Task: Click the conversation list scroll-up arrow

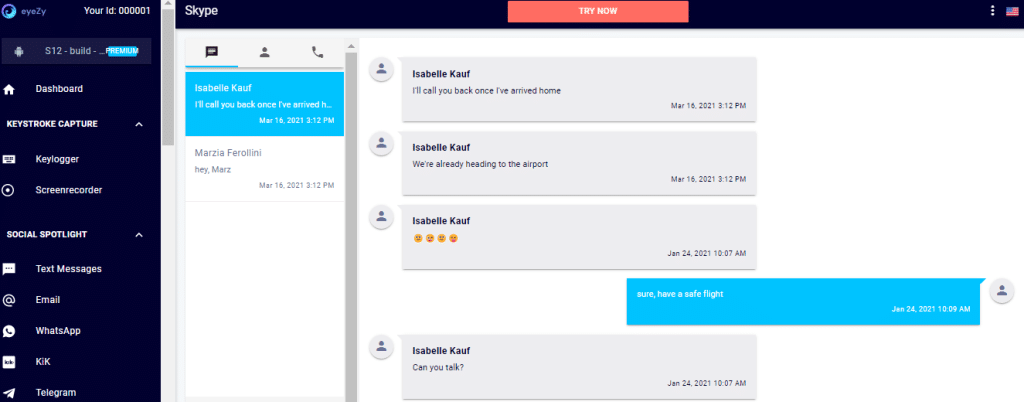Action: (x=351, y=46)
